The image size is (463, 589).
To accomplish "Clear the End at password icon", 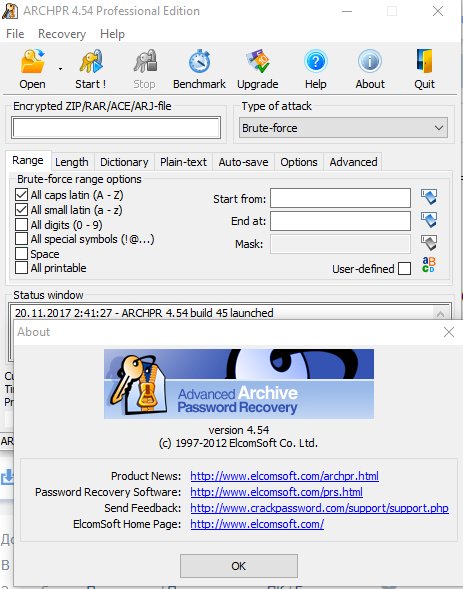I will (x=429, y=219).
